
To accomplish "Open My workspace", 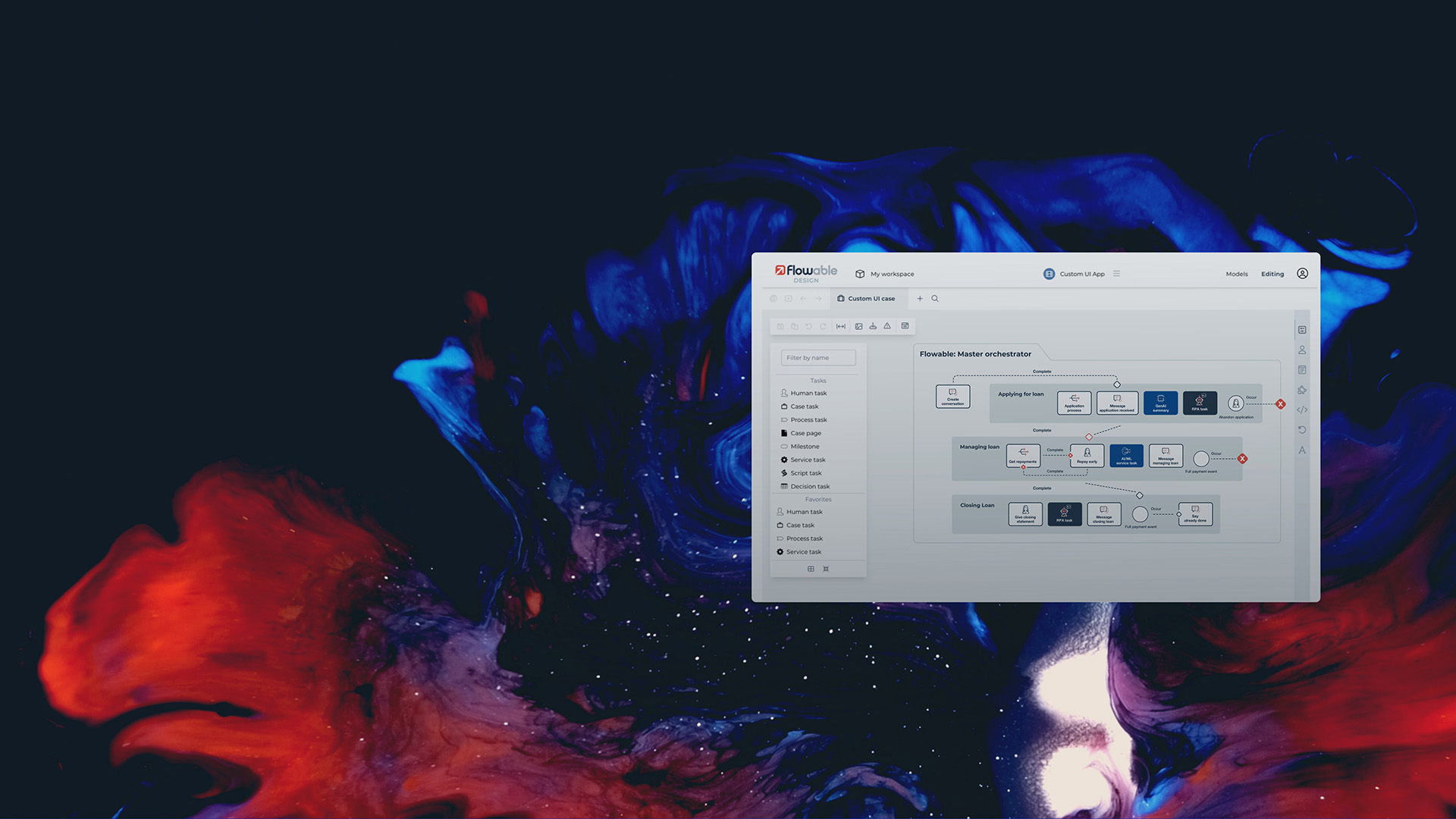I will [x=884, y=274].
